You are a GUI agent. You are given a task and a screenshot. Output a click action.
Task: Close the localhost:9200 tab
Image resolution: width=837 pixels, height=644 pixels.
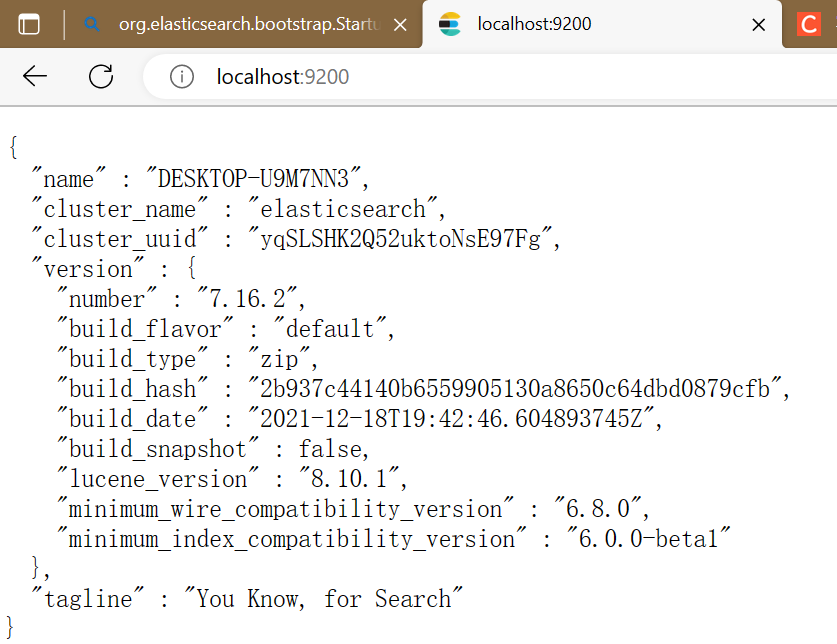(x=758, y=26)
